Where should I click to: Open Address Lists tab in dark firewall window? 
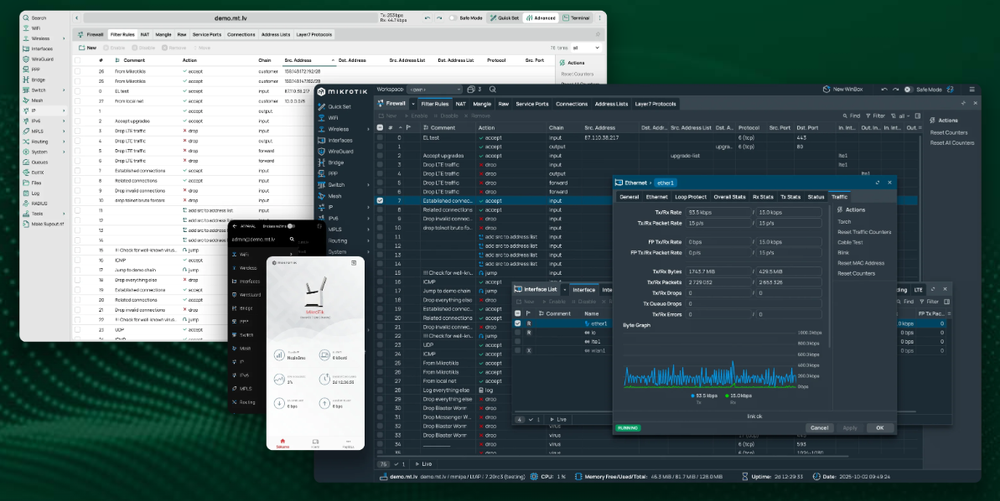click(x=611, y=104)
